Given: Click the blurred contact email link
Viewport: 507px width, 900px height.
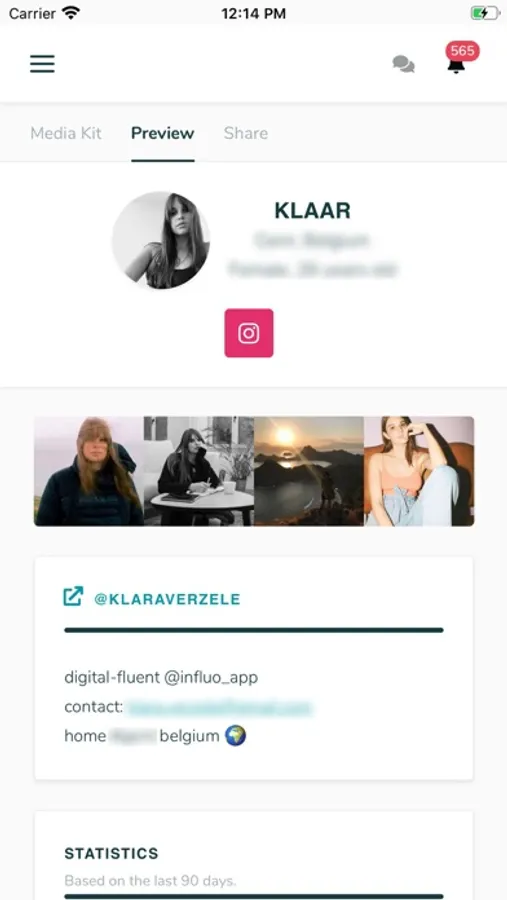Looking at the screenshot, I should point(219,707).
